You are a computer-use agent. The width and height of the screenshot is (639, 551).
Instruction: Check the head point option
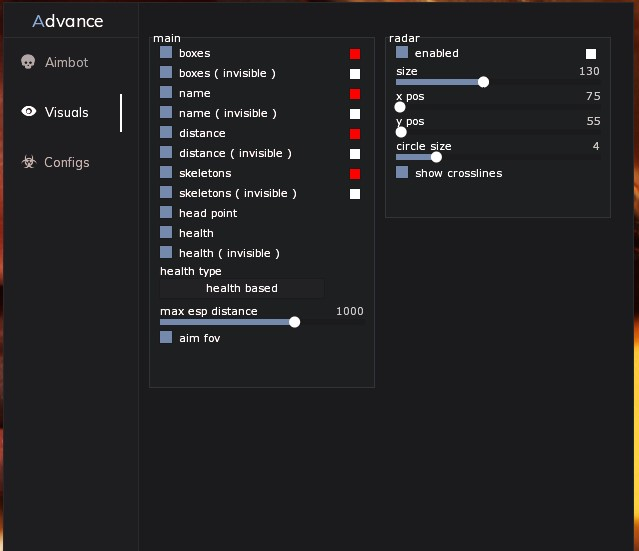(166, 213)
